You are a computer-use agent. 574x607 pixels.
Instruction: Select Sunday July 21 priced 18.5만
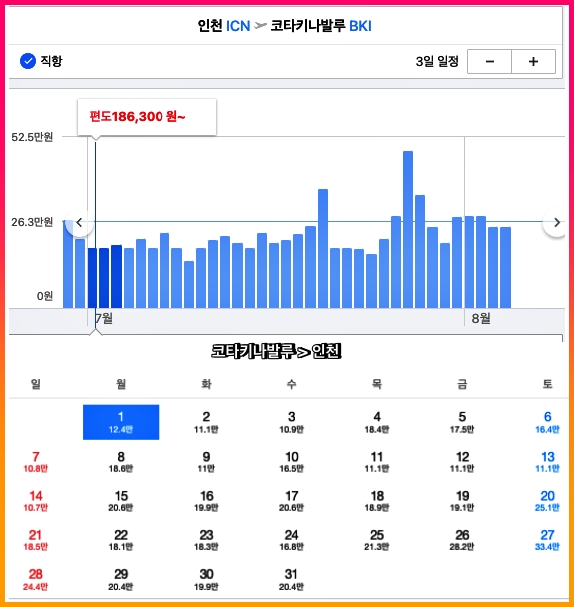coord(36,540)
